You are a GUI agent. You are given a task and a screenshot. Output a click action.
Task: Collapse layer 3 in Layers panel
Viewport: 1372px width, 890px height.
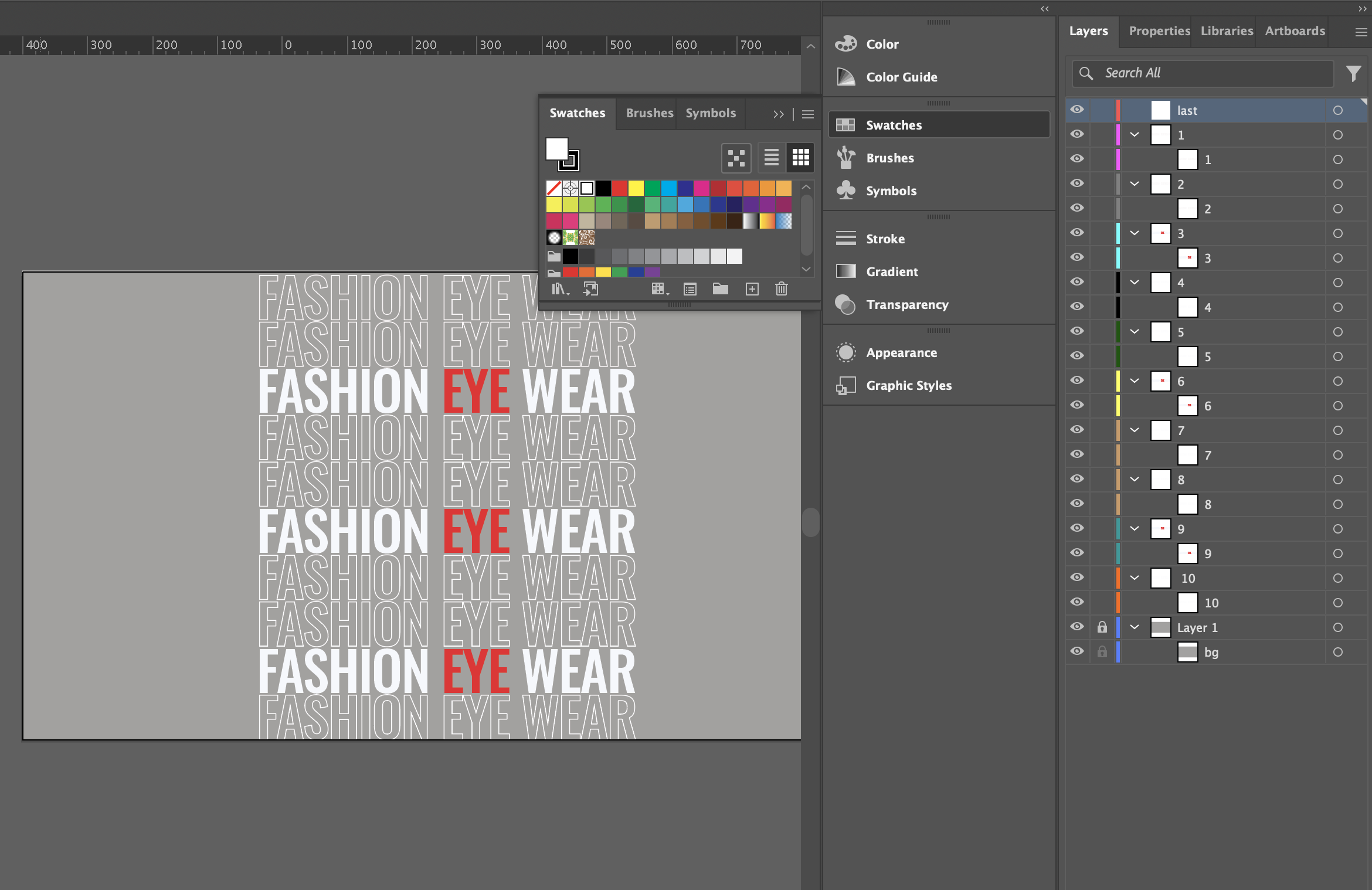coord(1135,233)
